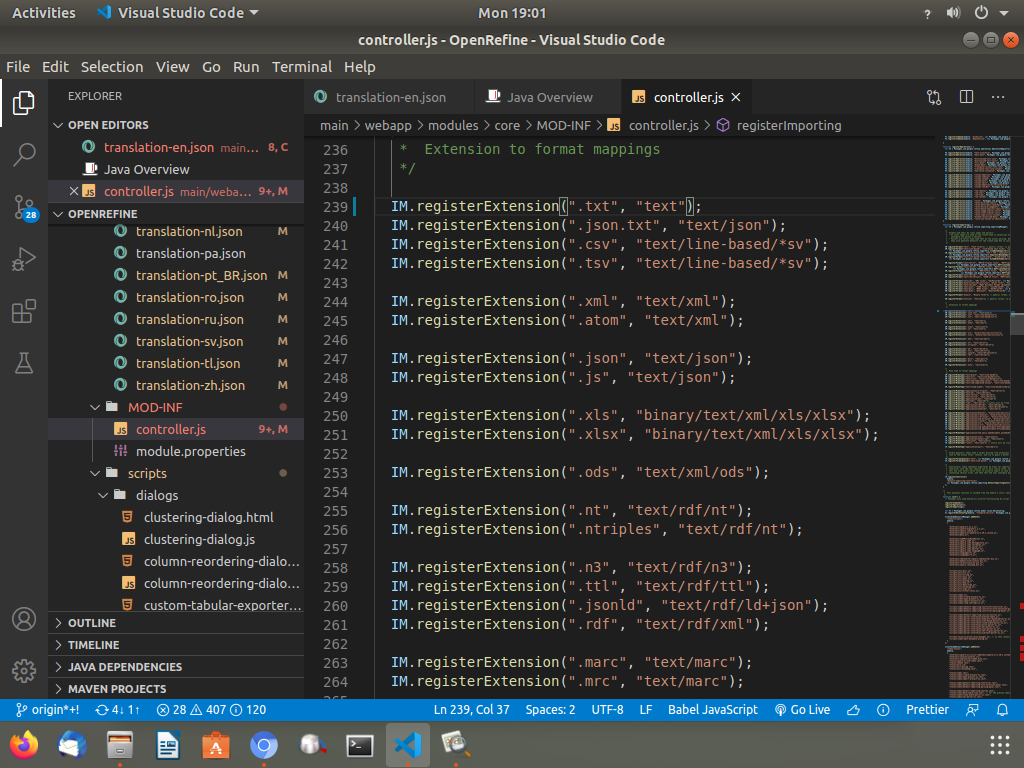This screenshot has height=768, width=1024.
Task: Open the Testing flask icon view
Action: click(x=24, y=363)
